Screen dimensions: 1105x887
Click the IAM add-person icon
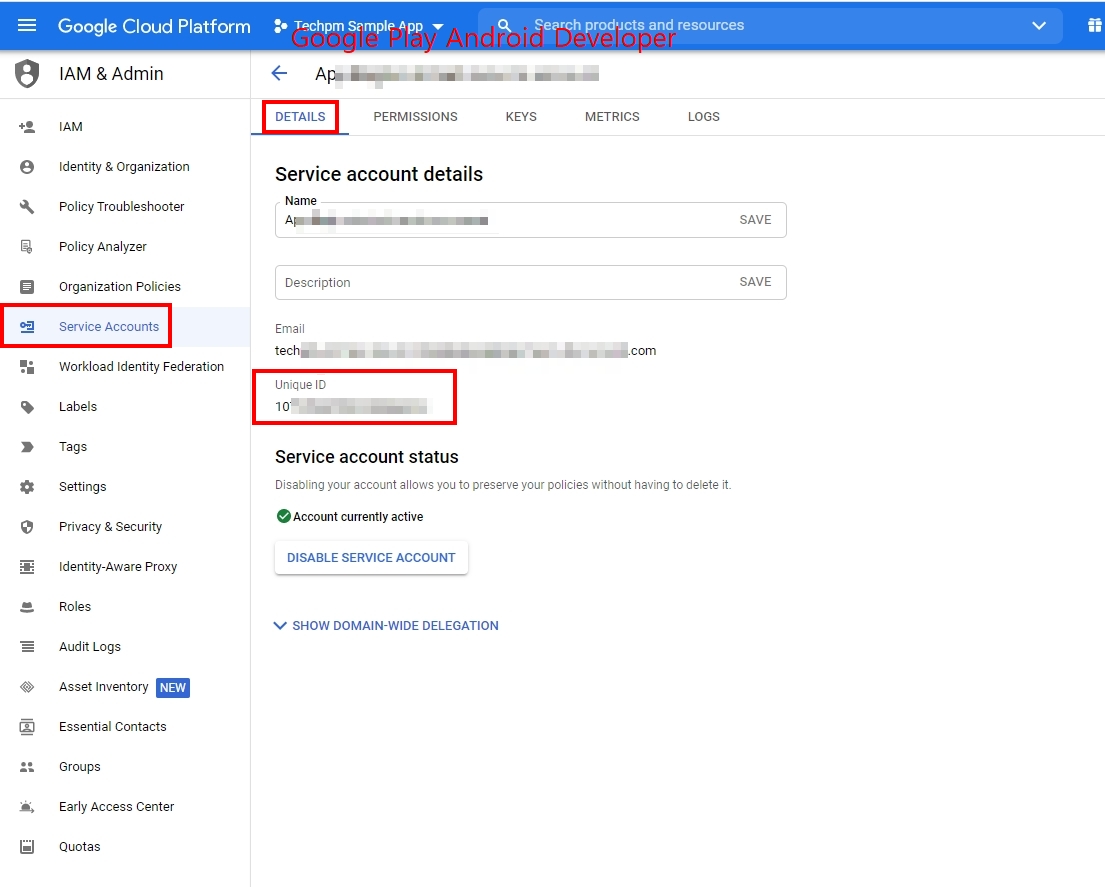pos(27,127)
